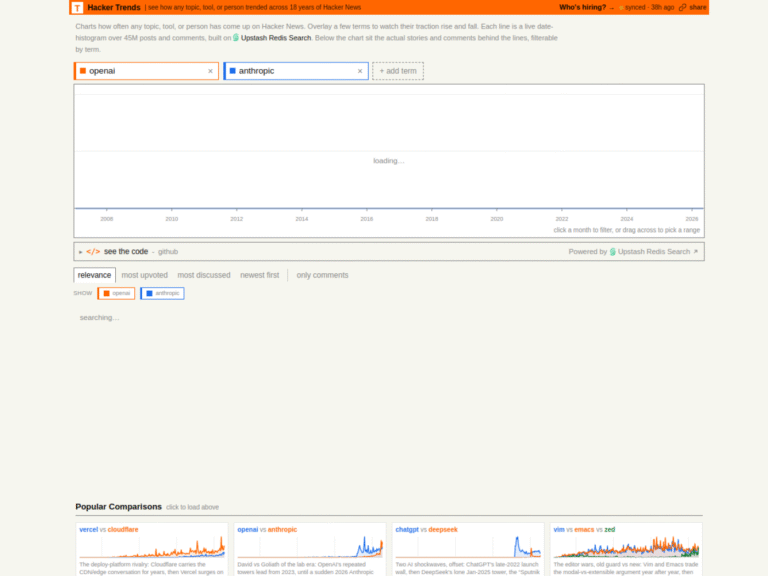This screenshot has width=768, height=576.
Task: Load the openai vs anthropic comparison card
Action: click(x=310, y=550)
